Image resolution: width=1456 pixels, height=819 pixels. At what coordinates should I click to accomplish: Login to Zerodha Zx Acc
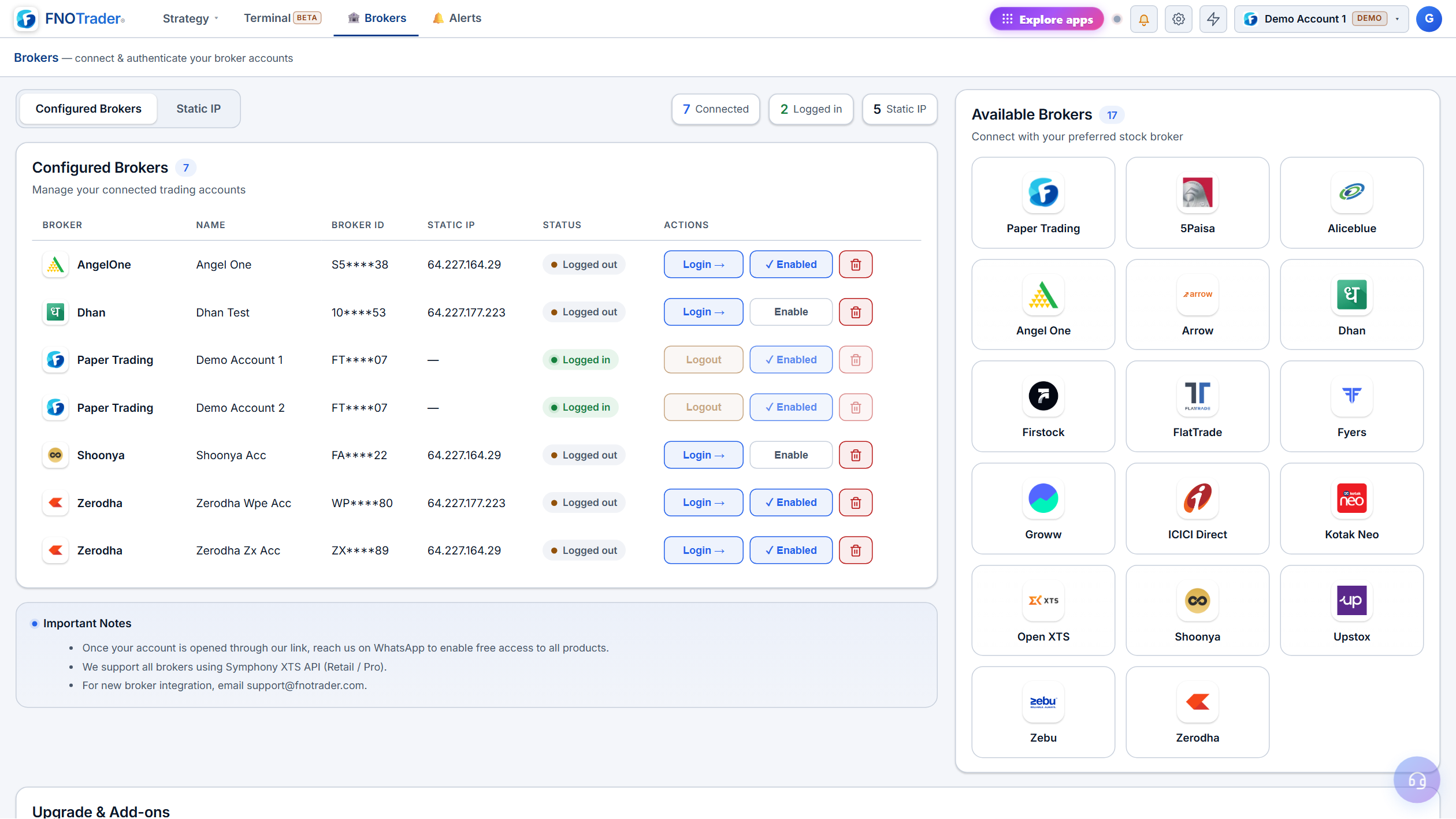[703, 550]
